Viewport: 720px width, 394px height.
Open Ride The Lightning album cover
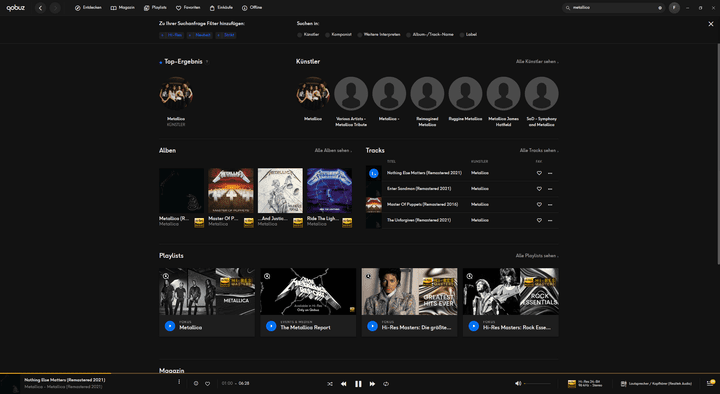click(x=329, y=191)
